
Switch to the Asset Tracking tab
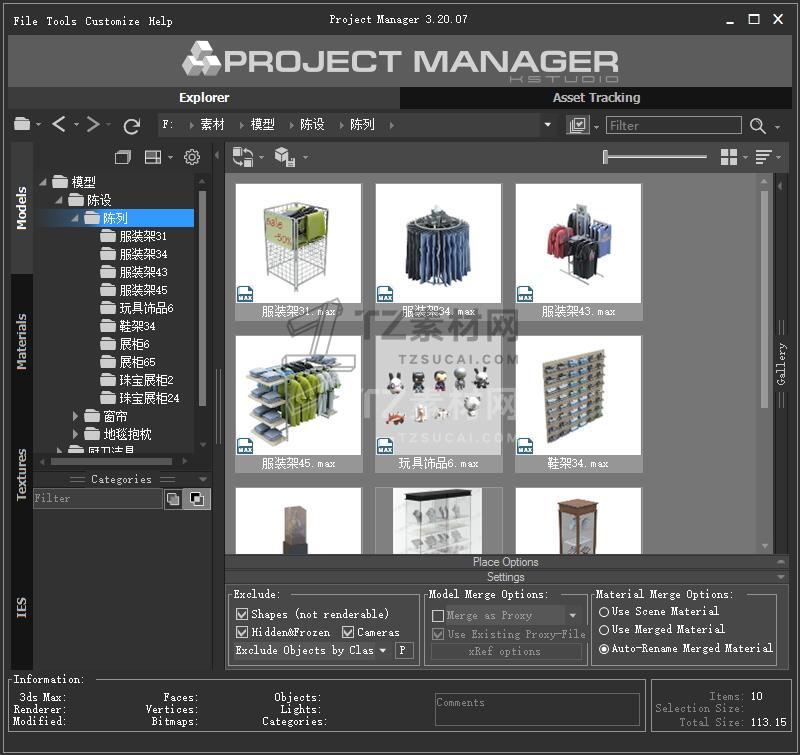pos(596,97)
